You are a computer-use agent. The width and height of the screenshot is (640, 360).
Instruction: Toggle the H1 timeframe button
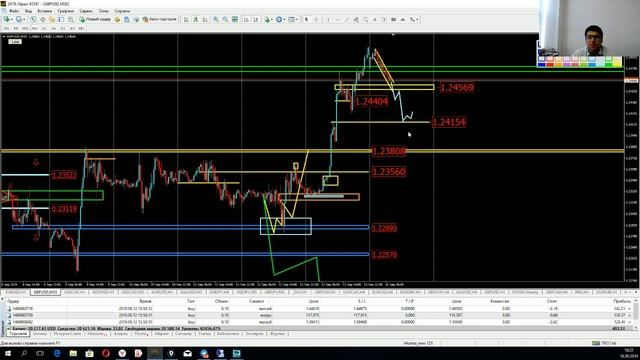[x=44, y=28]
